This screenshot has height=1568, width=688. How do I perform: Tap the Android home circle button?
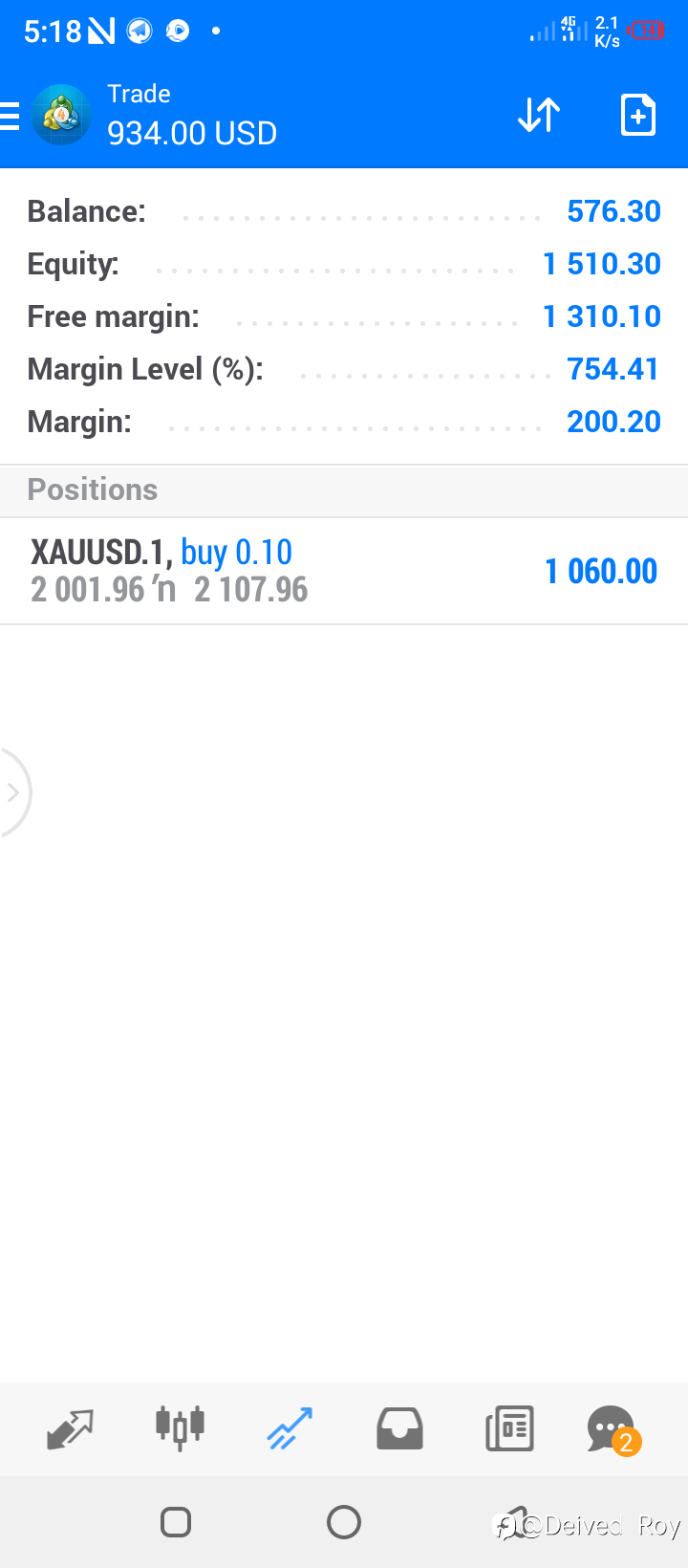(344, 1521)
